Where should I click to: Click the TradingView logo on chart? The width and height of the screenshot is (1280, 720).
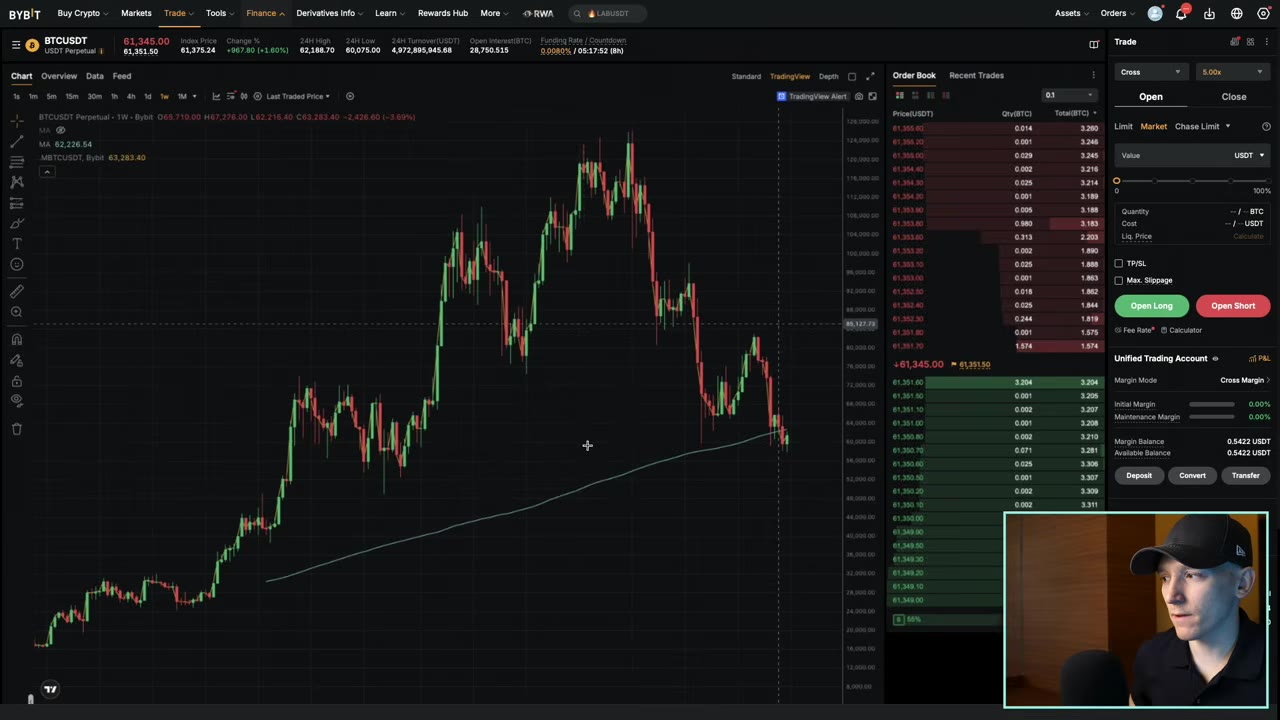click(50, 689)
